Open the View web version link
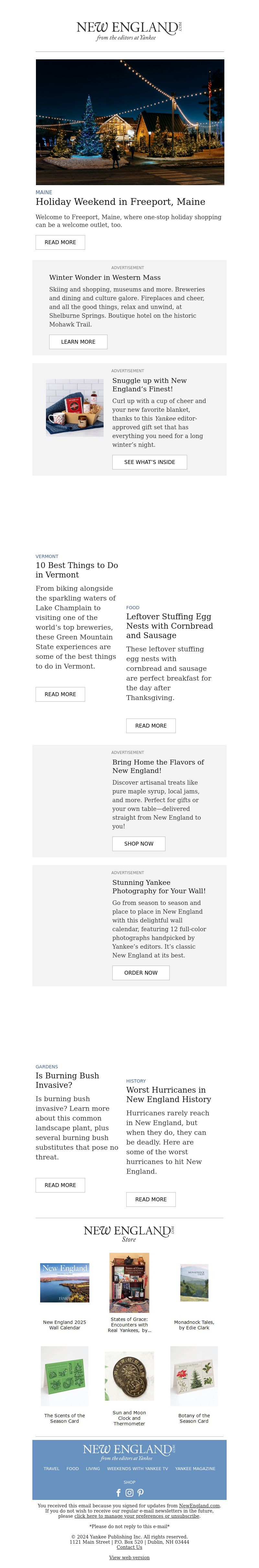 pyautogui.click(x=129, y=1558)
